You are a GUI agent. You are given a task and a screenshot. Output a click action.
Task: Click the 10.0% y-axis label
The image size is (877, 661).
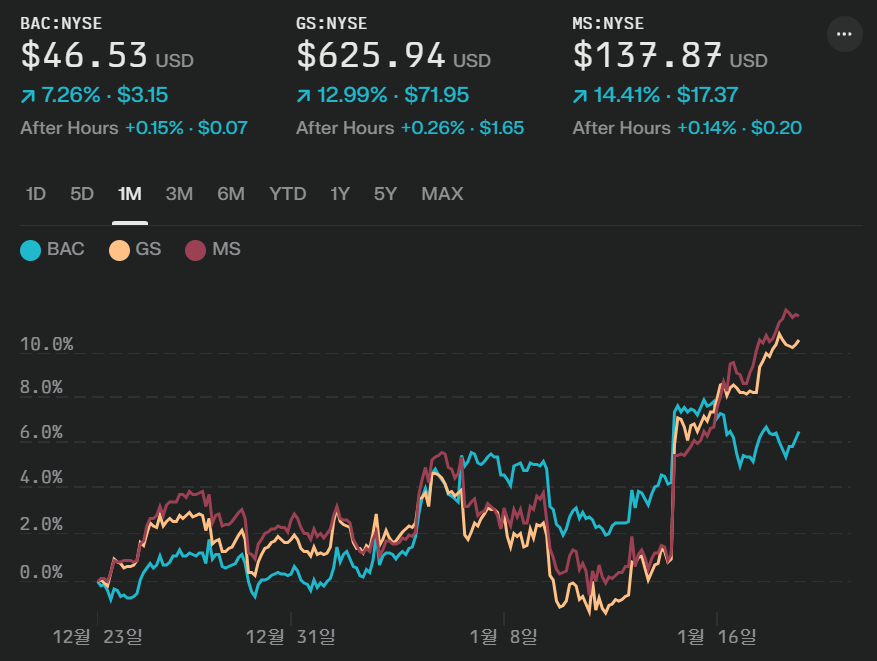(x=46, y=344)
